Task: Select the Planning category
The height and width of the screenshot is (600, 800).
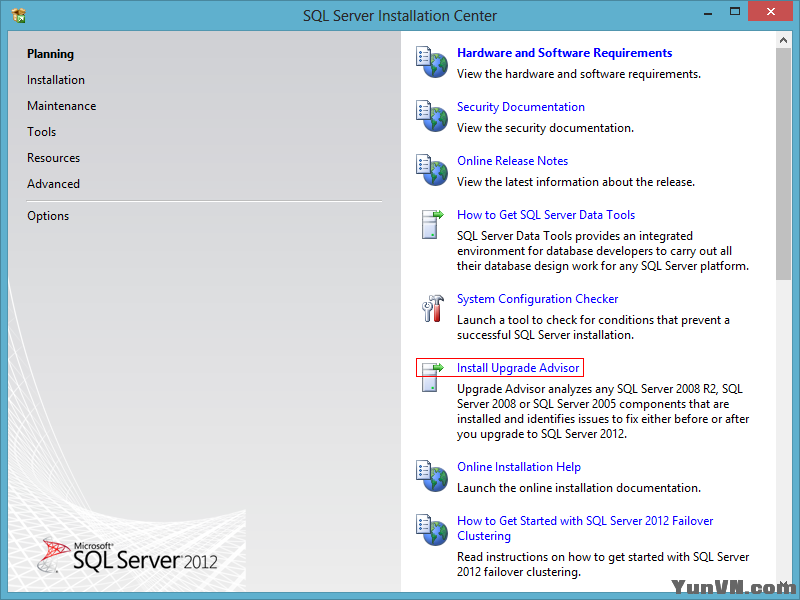Action: click(51, 54)
